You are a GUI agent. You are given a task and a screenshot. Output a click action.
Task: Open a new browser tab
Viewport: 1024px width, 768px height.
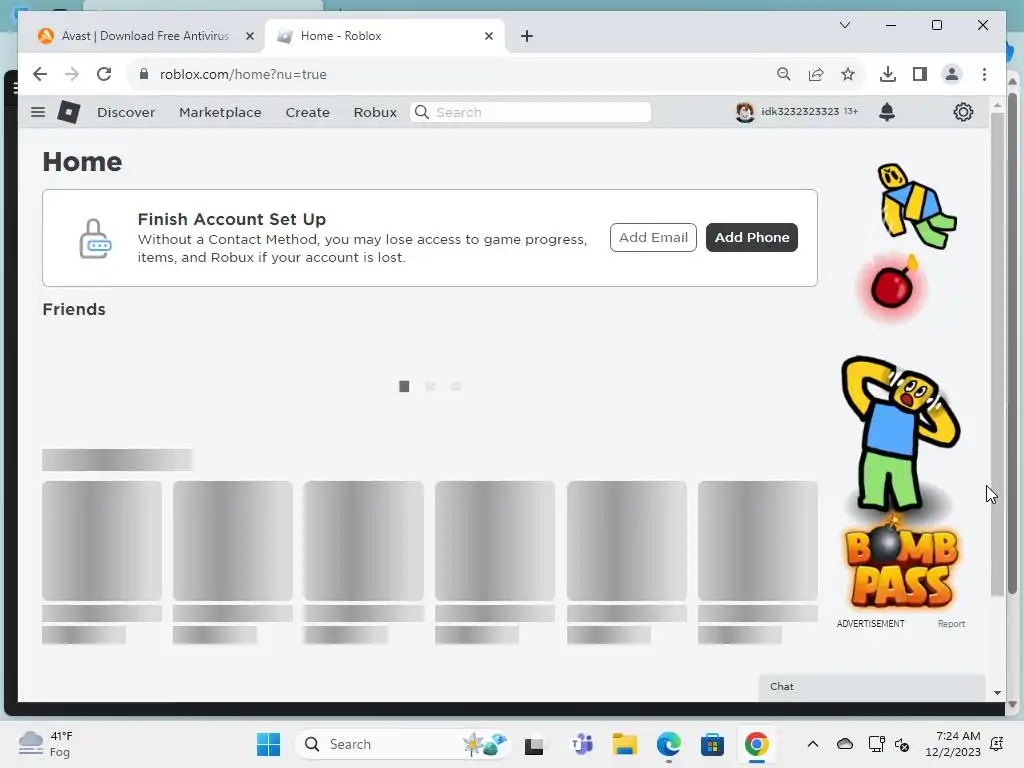(527, 36)
